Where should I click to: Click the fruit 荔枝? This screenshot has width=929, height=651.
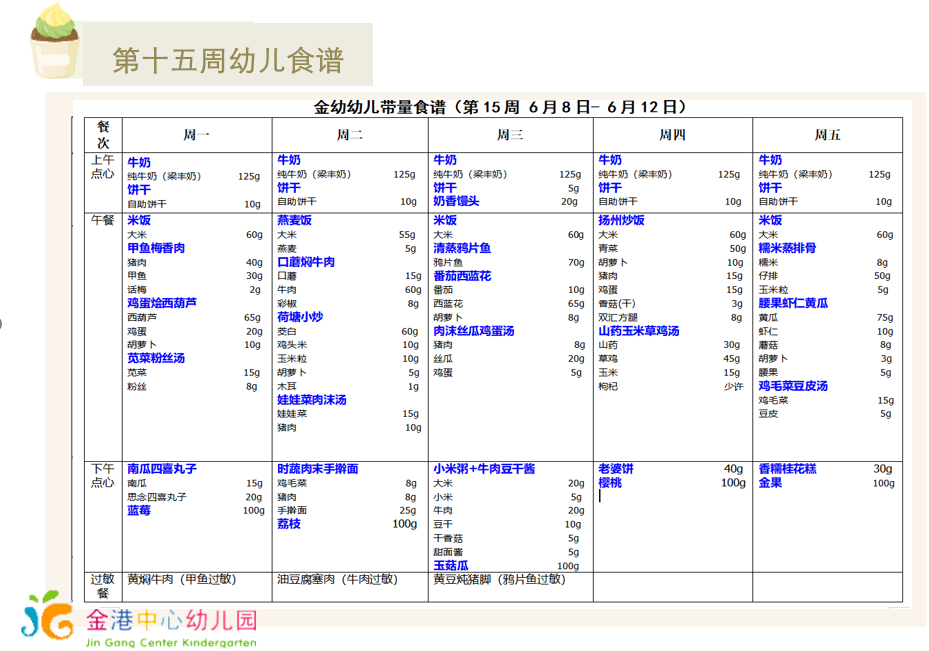coord(289,524)
